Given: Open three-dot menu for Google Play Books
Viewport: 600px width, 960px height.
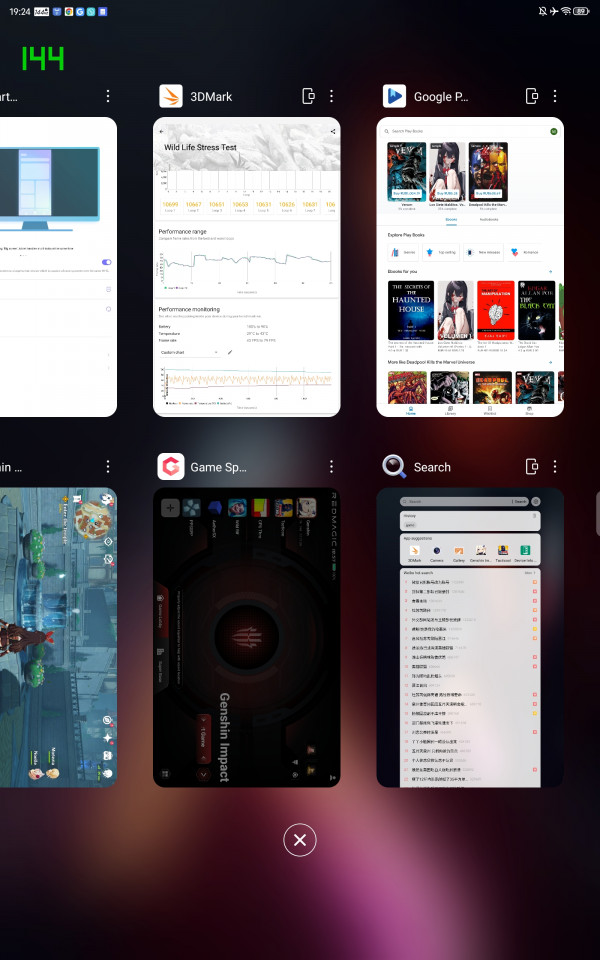Looking at the screenshot, I should pyautogui.click(x=555, y=96).
